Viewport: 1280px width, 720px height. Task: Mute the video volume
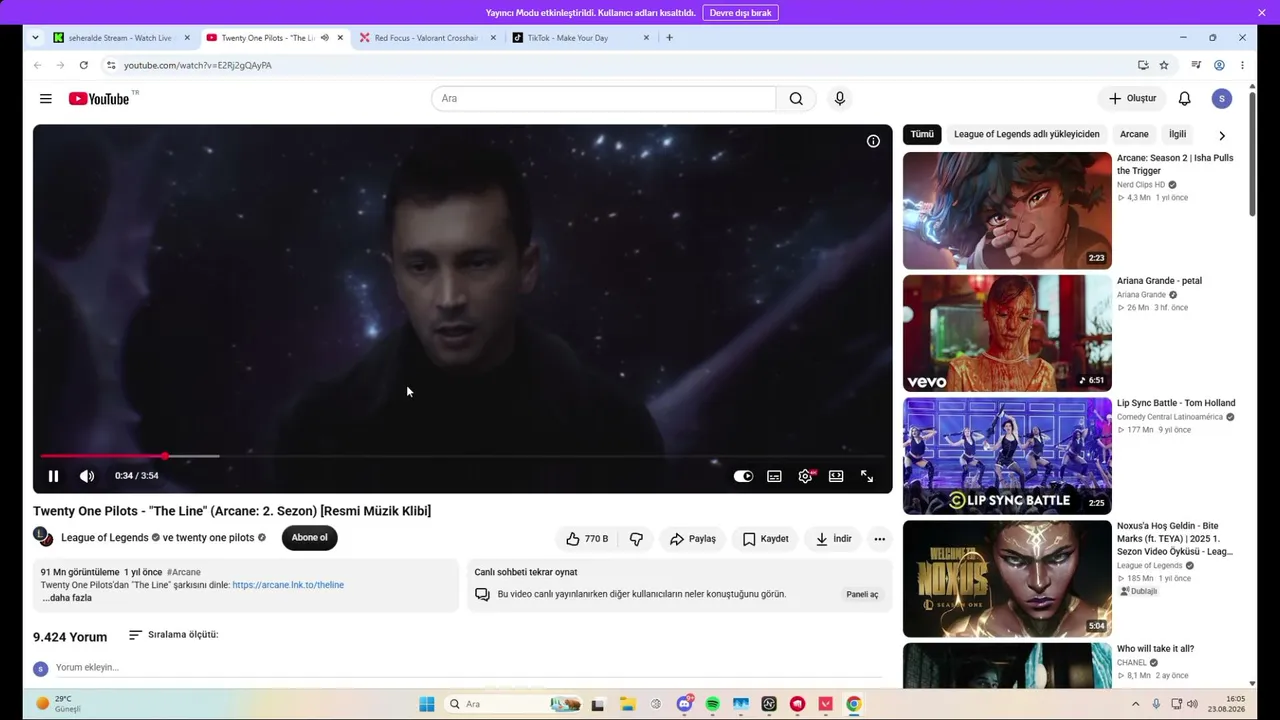[x=87, y=476]
